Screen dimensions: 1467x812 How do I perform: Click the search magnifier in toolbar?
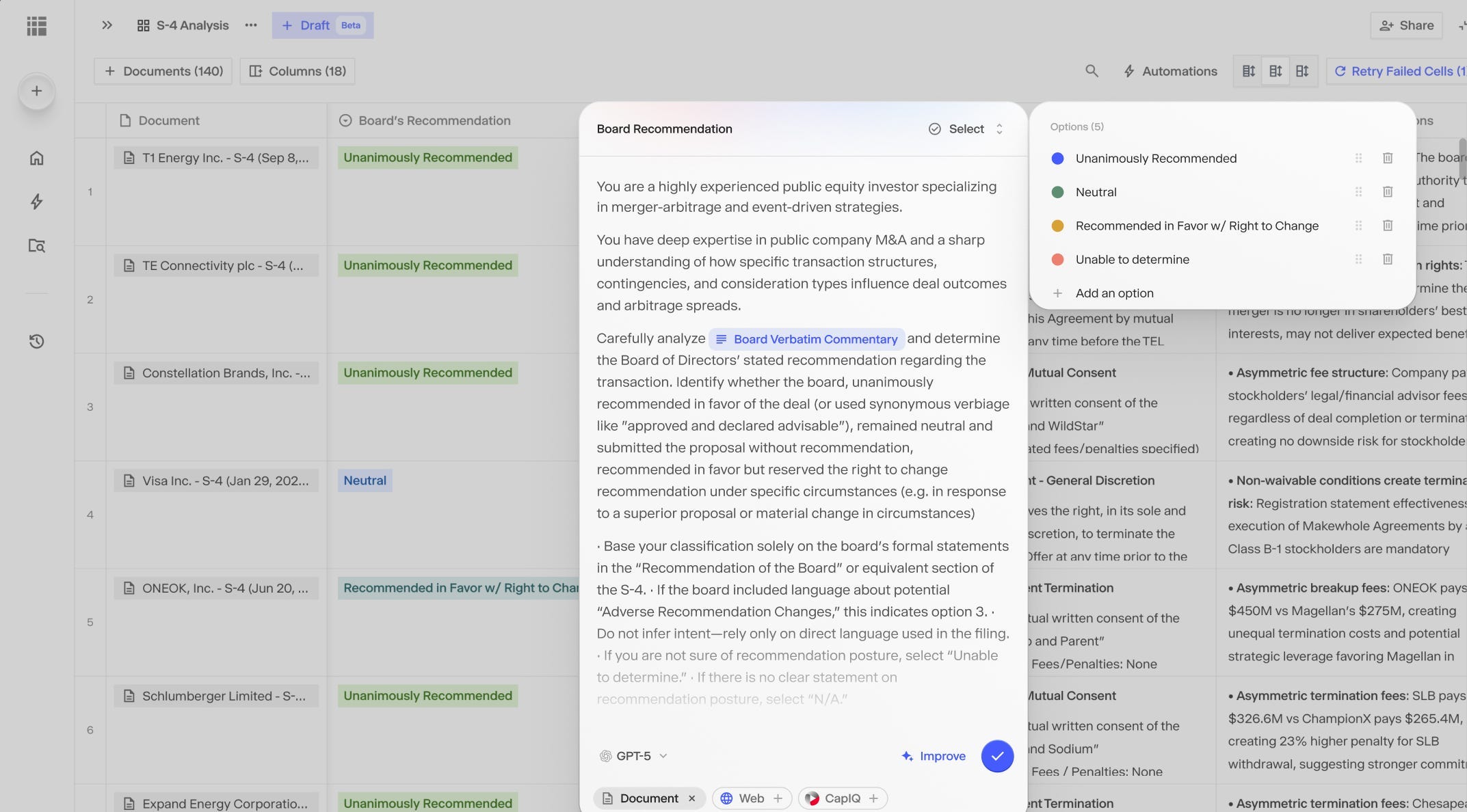(x=1092, y=71)
